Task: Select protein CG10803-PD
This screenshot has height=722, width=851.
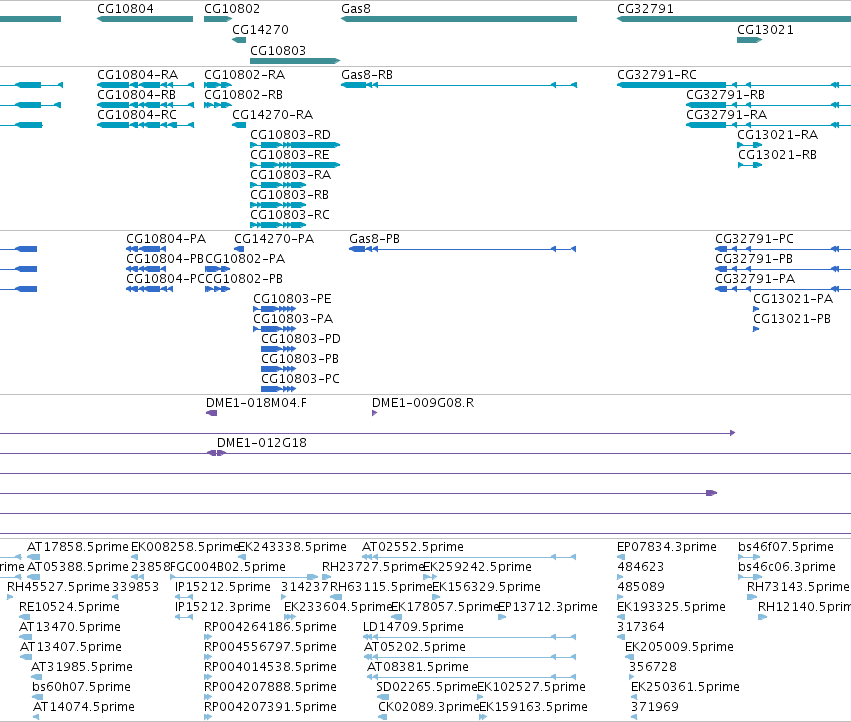Action: pyautogui.click(x=278, y=350)
